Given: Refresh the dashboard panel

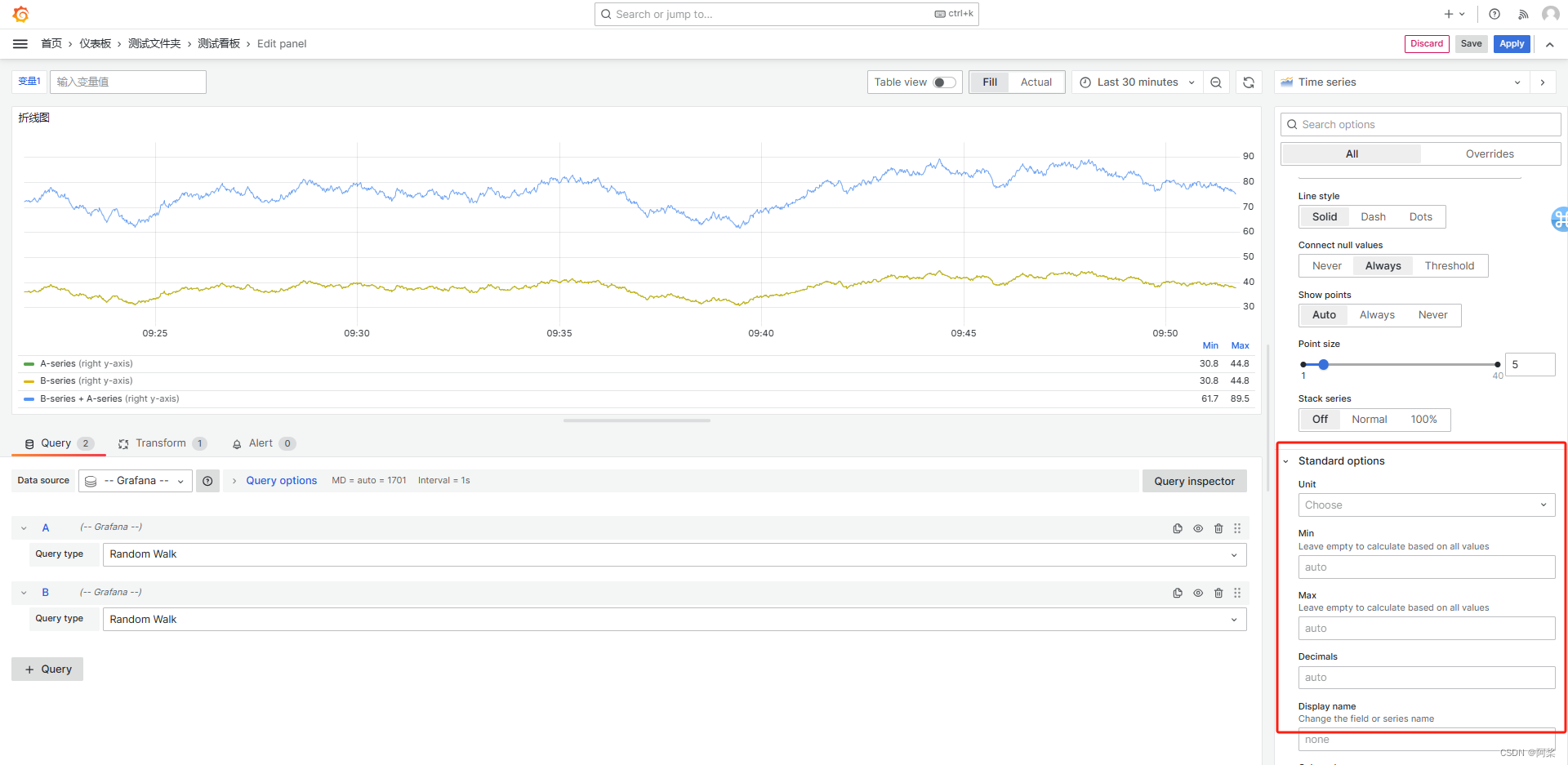Looking at the screenshot, I should [x=1249, y=82].
